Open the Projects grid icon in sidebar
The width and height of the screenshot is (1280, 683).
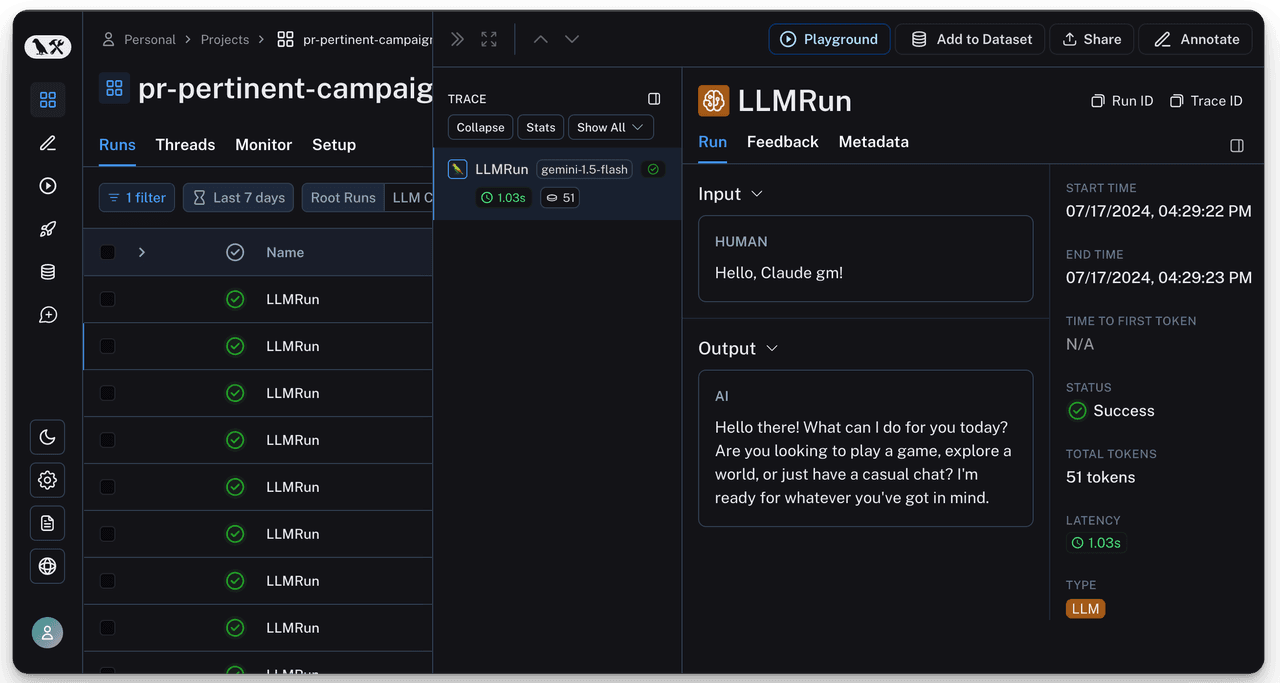(x=47, y=100)
